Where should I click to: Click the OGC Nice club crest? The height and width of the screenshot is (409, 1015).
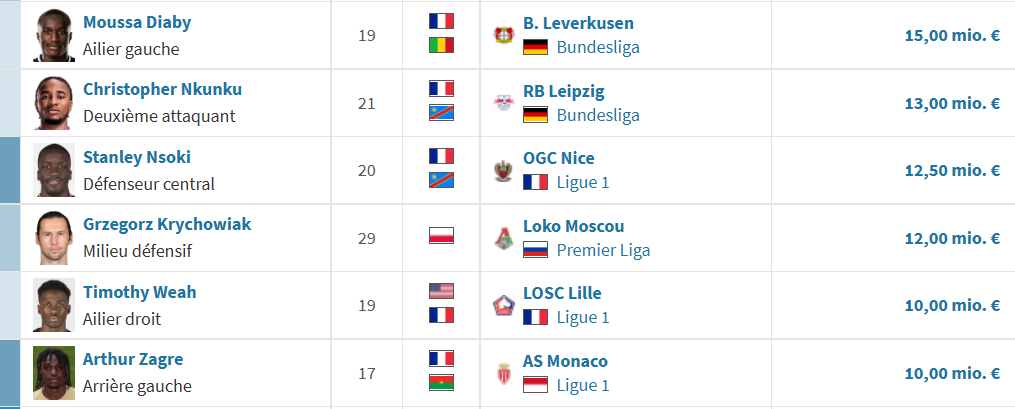tap(503, 170)
